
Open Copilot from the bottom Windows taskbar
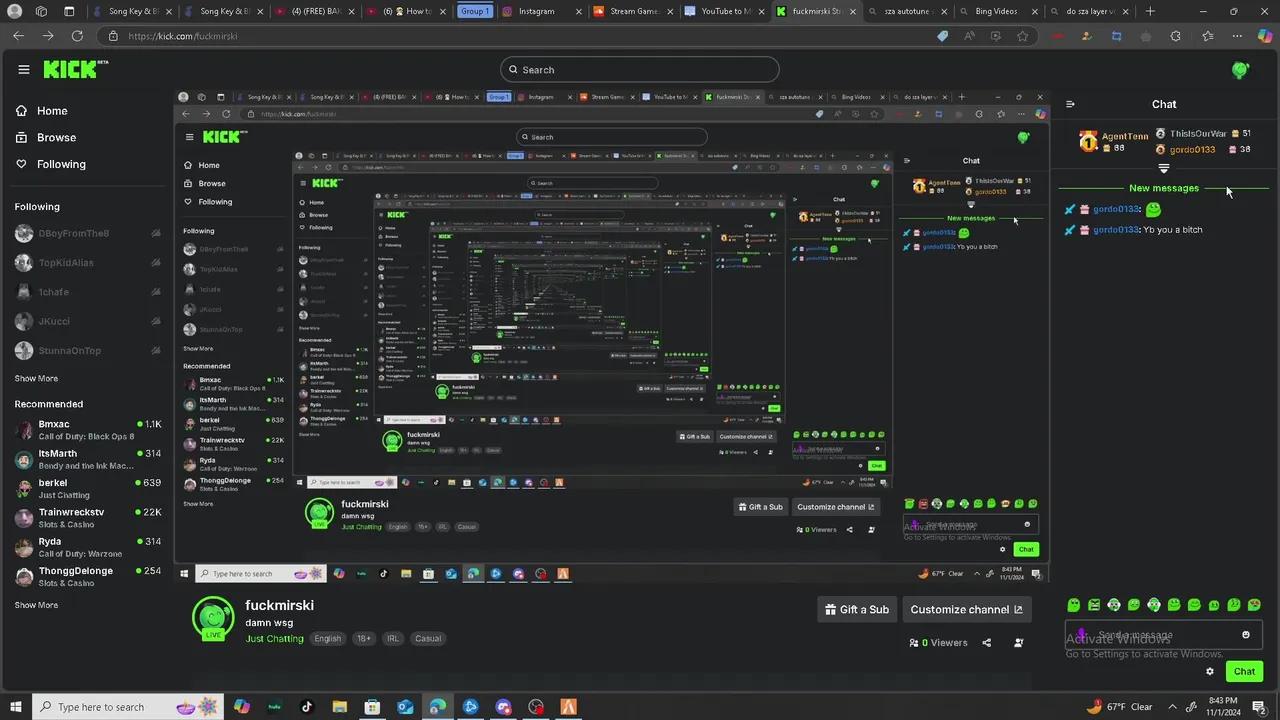pyautogui.click(x=242, y=707)
